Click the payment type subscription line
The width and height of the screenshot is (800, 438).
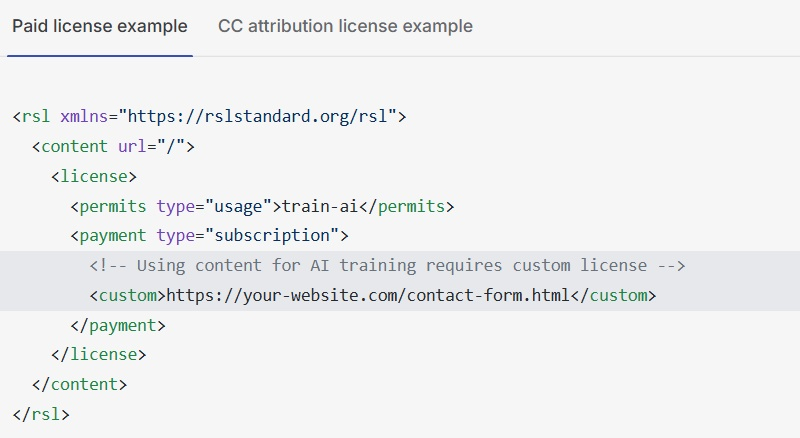click(210, 236)
